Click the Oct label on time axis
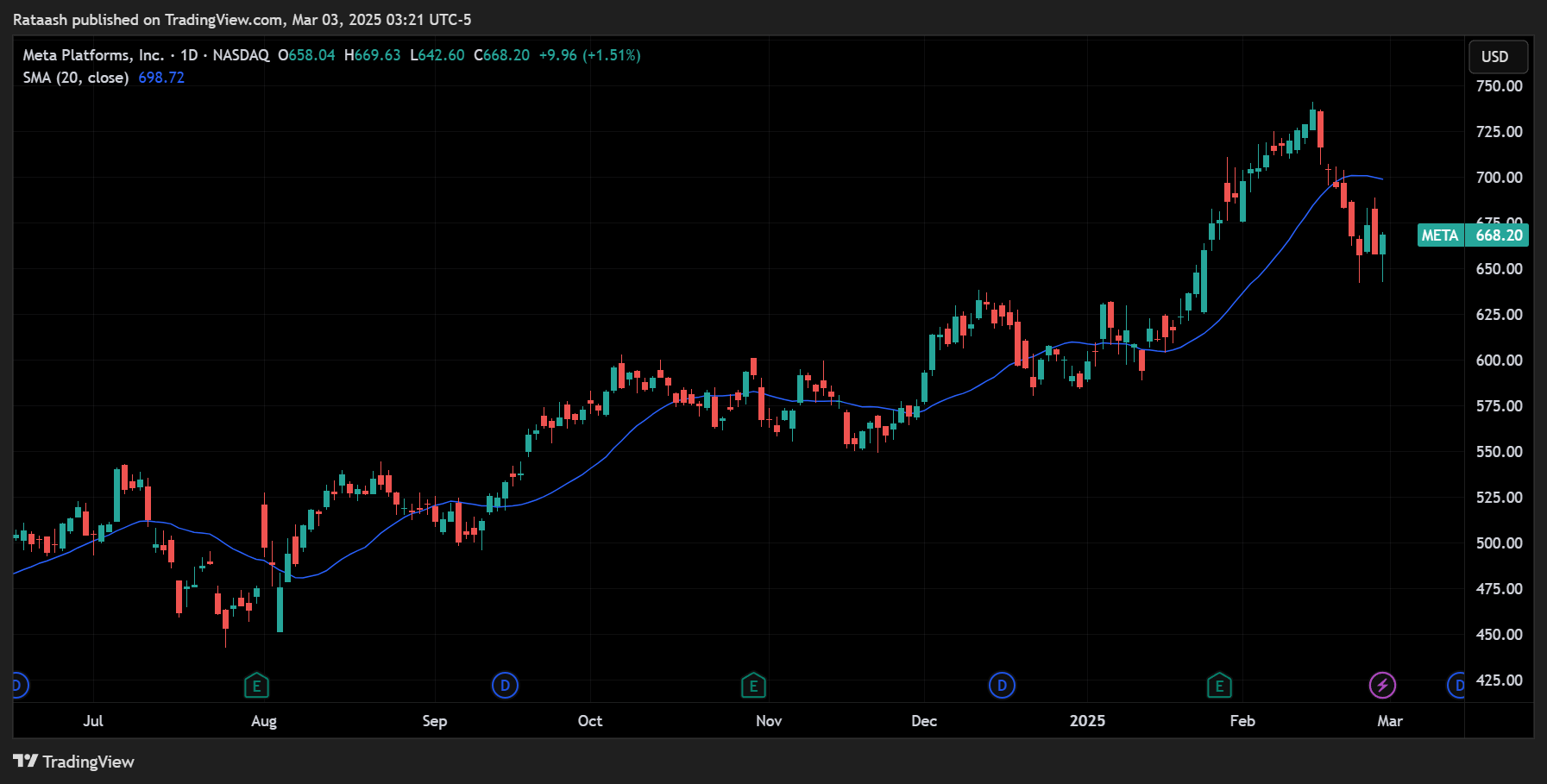Screen dimensions: 1547x784 [590, 721]
